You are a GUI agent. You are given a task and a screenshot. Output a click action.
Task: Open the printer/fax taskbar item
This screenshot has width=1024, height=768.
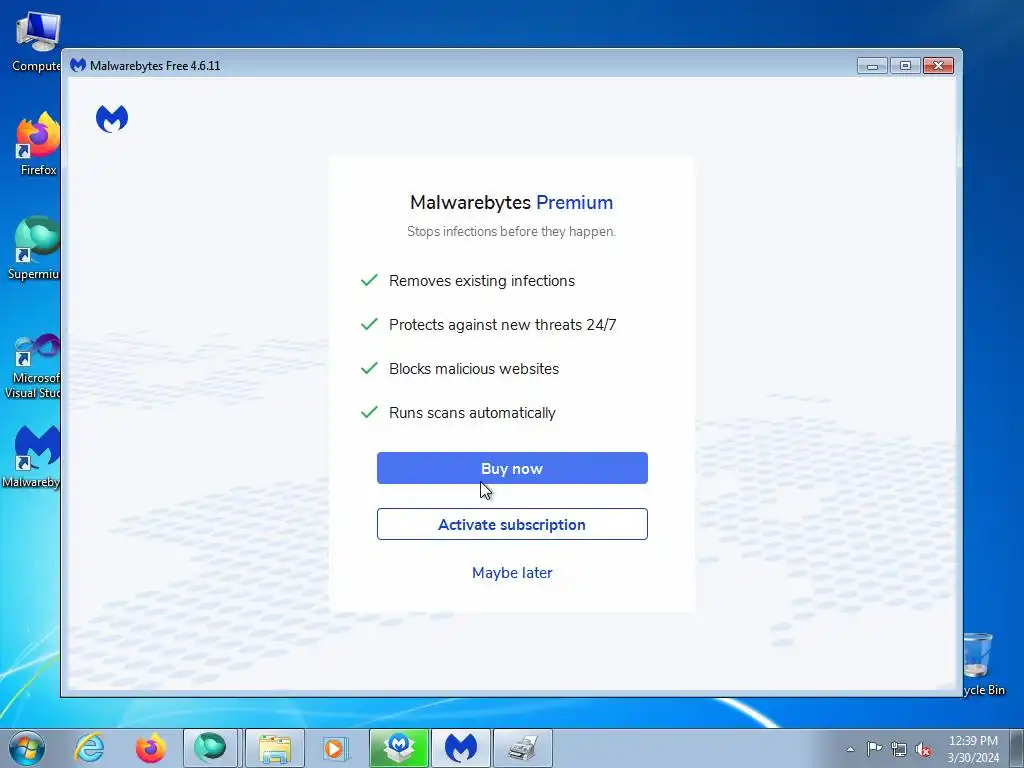(x=523, y=748)
